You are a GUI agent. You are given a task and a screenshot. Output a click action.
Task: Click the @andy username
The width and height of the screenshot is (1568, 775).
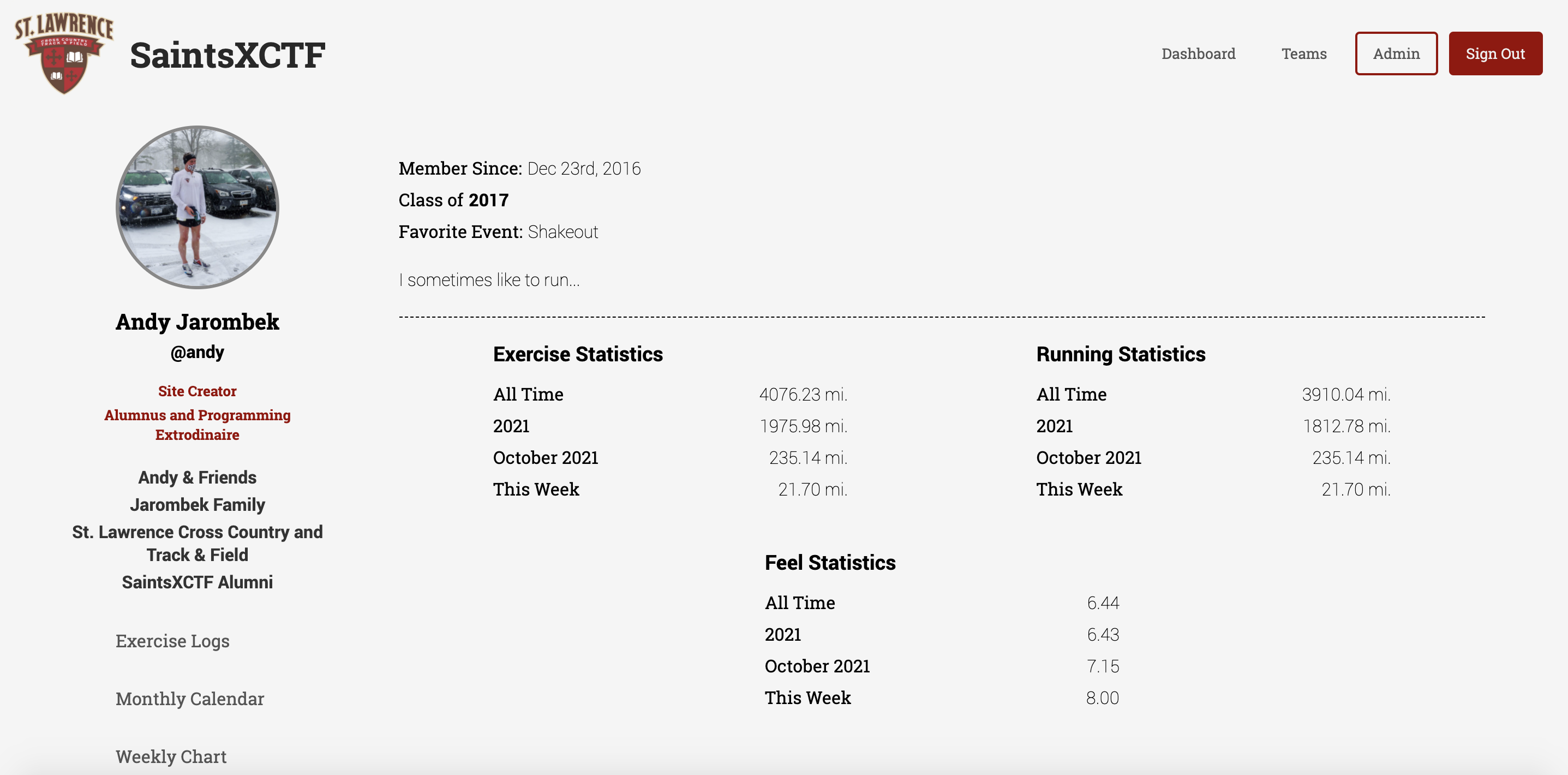pos(197,352)
